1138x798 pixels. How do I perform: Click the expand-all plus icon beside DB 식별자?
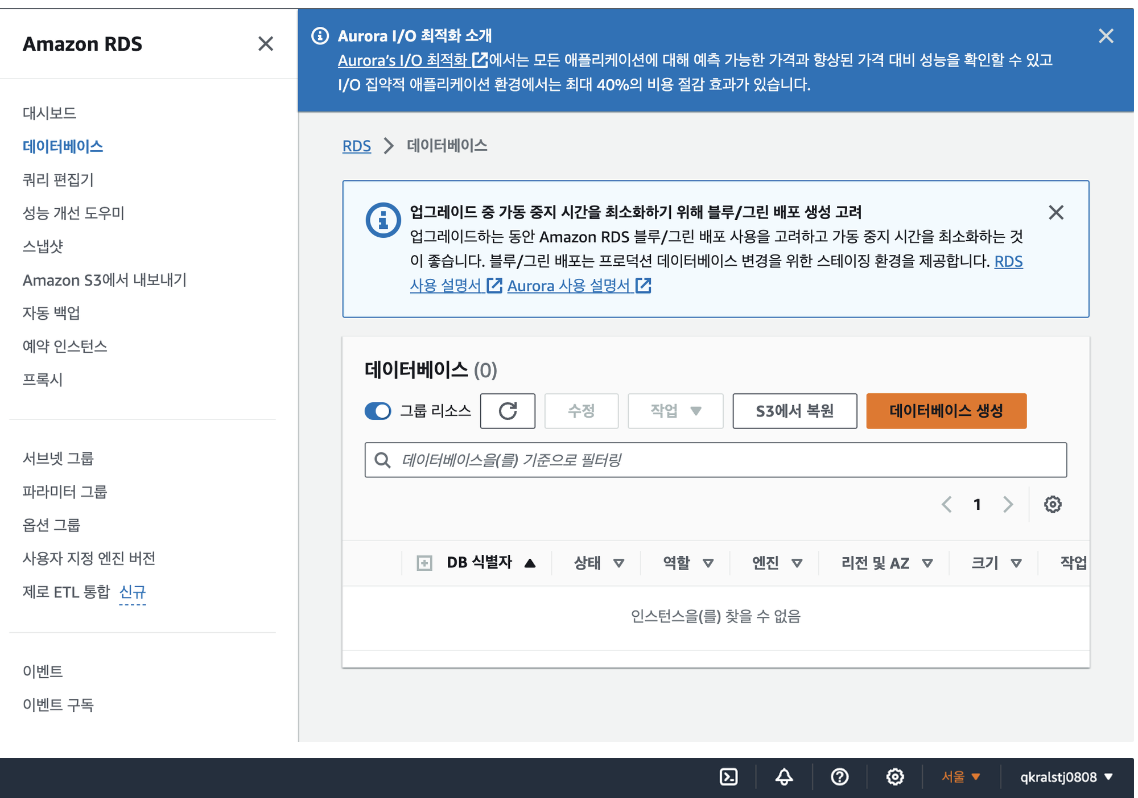click(x=425, y=563)
